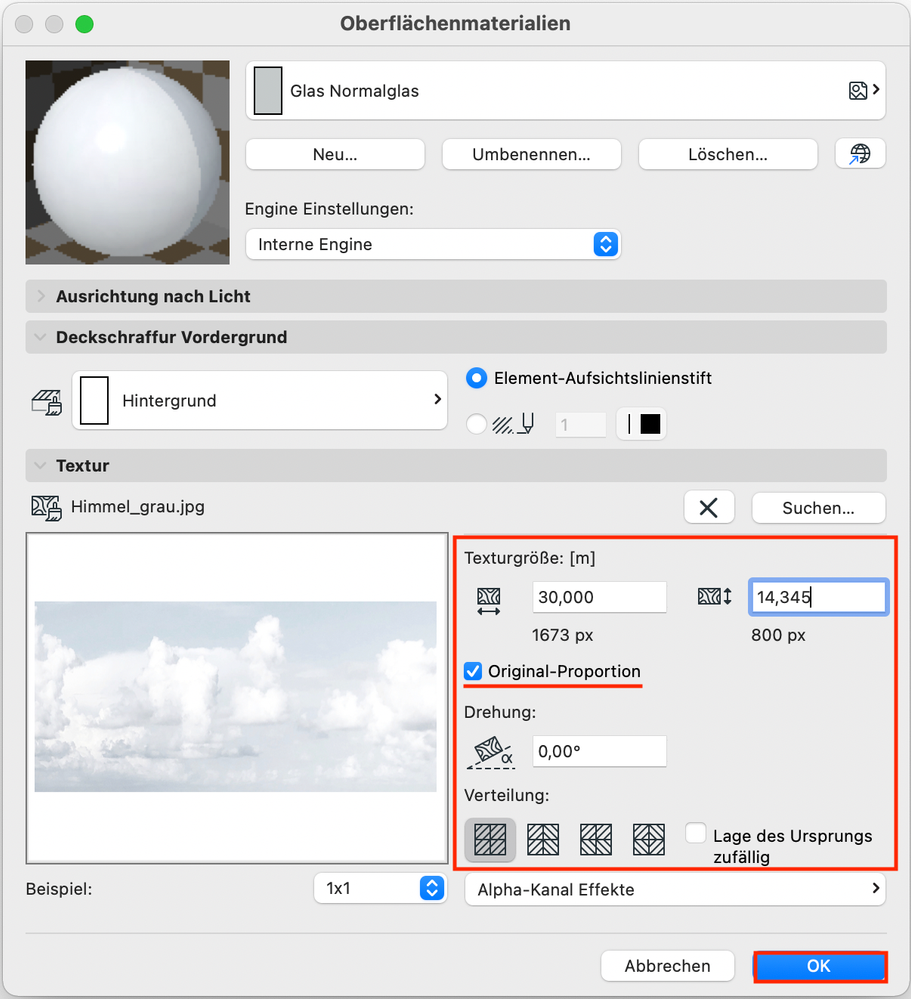Click the green window zoom button
The width and height of the screenshot is (911, 999).
(84, 24)
